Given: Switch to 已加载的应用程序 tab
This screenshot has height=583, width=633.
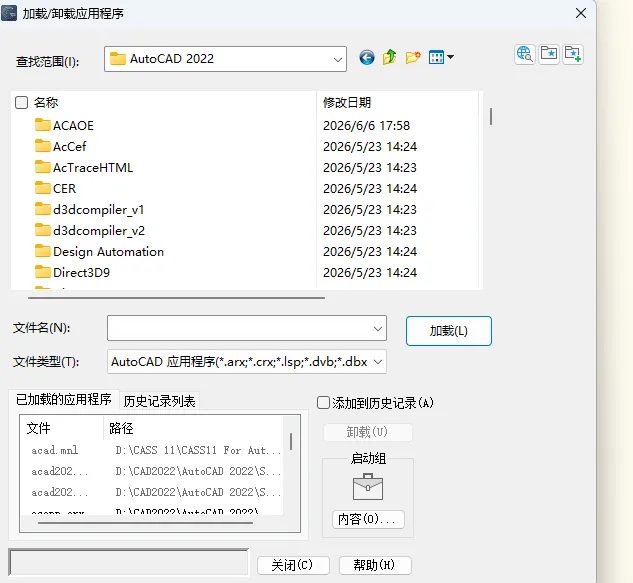Looking at the screenshot, I should click(x=64, y=399).
